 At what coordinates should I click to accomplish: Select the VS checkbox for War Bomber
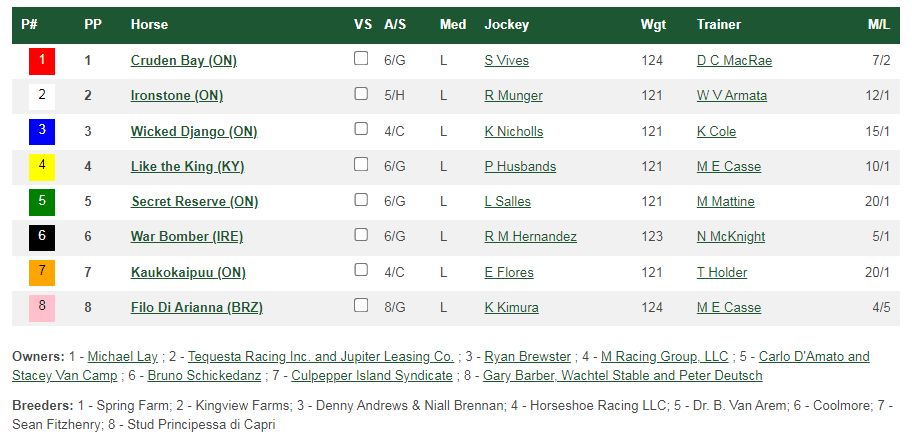pos(361,234)
